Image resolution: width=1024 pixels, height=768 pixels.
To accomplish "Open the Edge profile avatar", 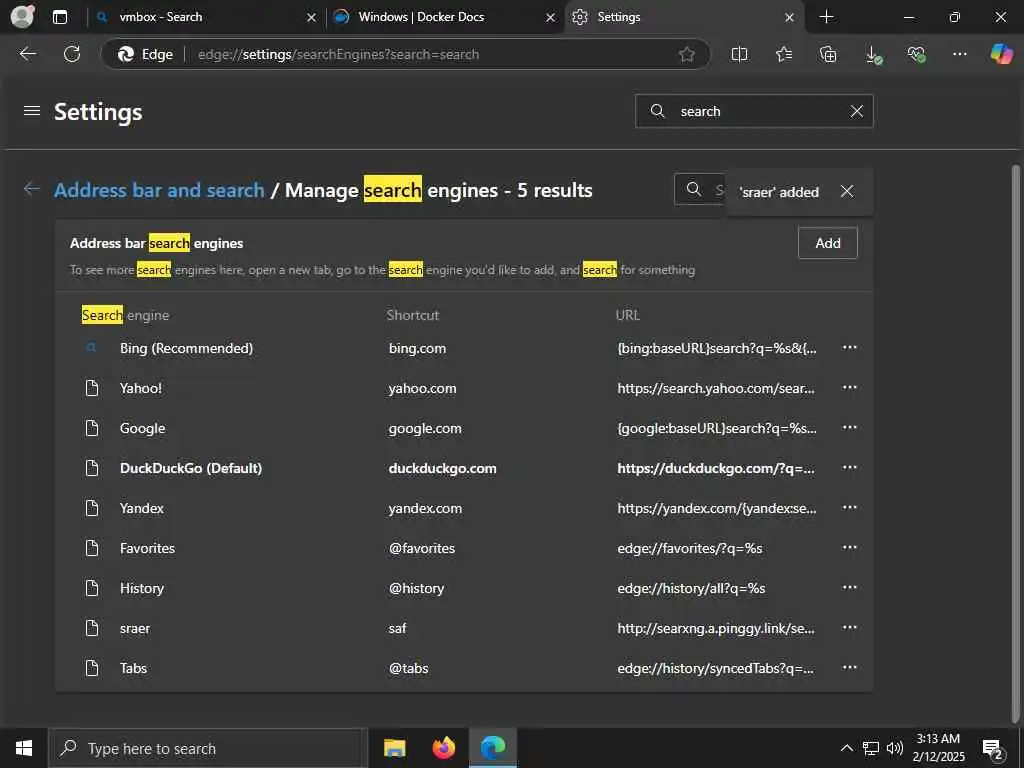I will point(23,16).
